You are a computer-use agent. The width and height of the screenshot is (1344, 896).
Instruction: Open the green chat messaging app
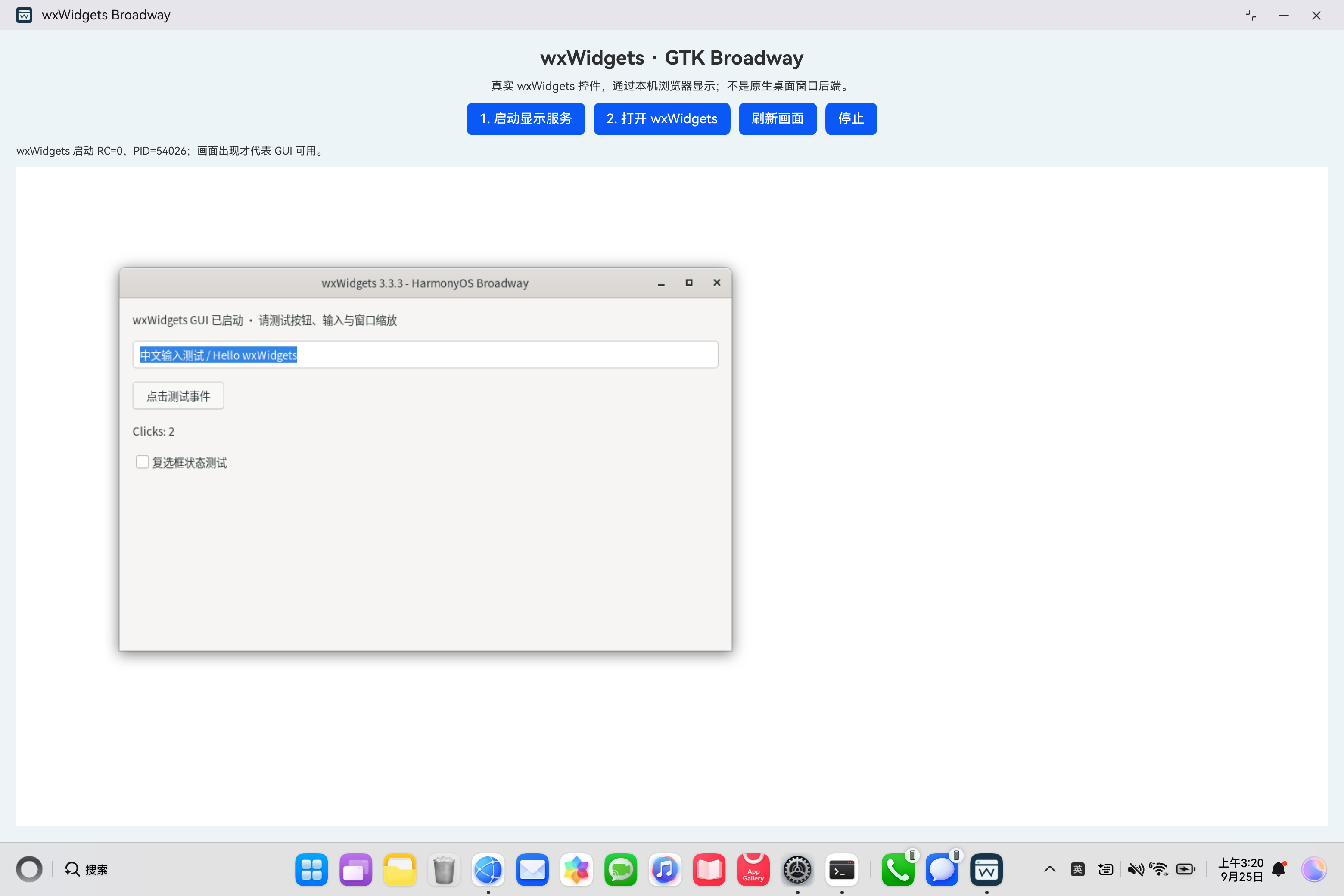pyautogui.click(x=621, y=870)
